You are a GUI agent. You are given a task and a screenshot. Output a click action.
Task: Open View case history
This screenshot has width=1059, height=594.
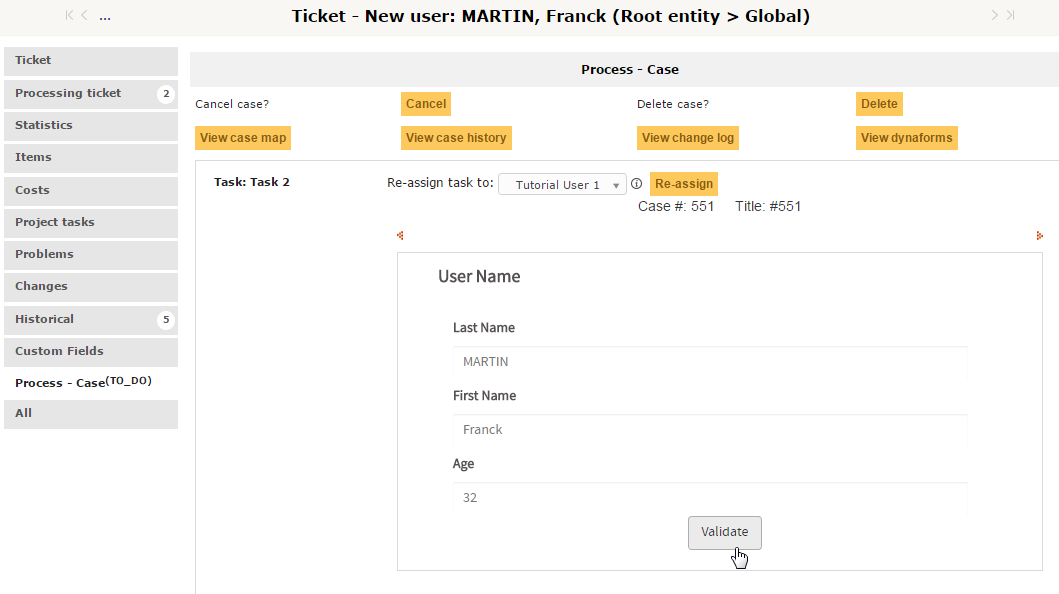click(456, 138)
